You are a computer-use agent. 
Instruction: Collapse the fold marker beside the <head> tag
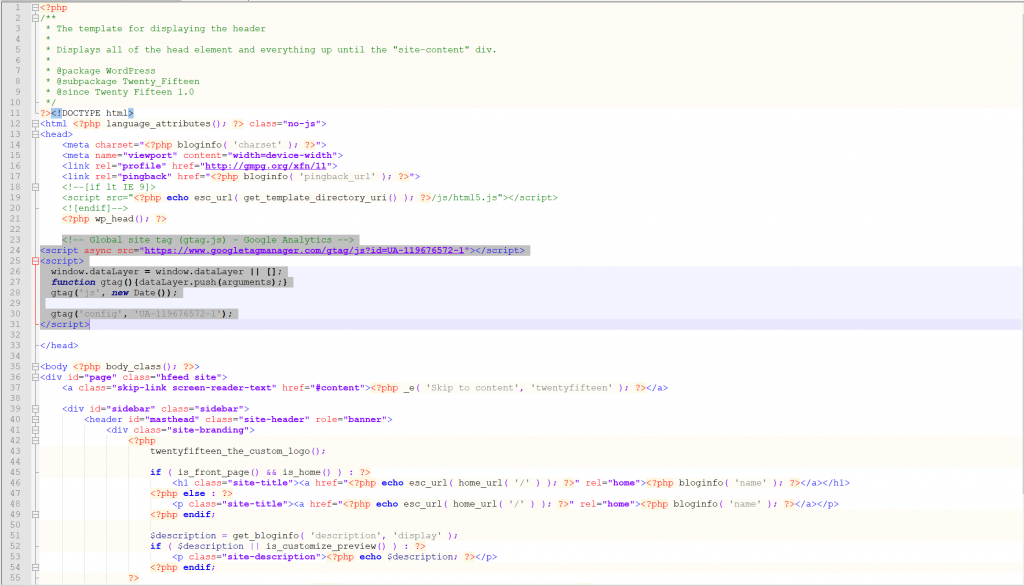pos(36,134)
